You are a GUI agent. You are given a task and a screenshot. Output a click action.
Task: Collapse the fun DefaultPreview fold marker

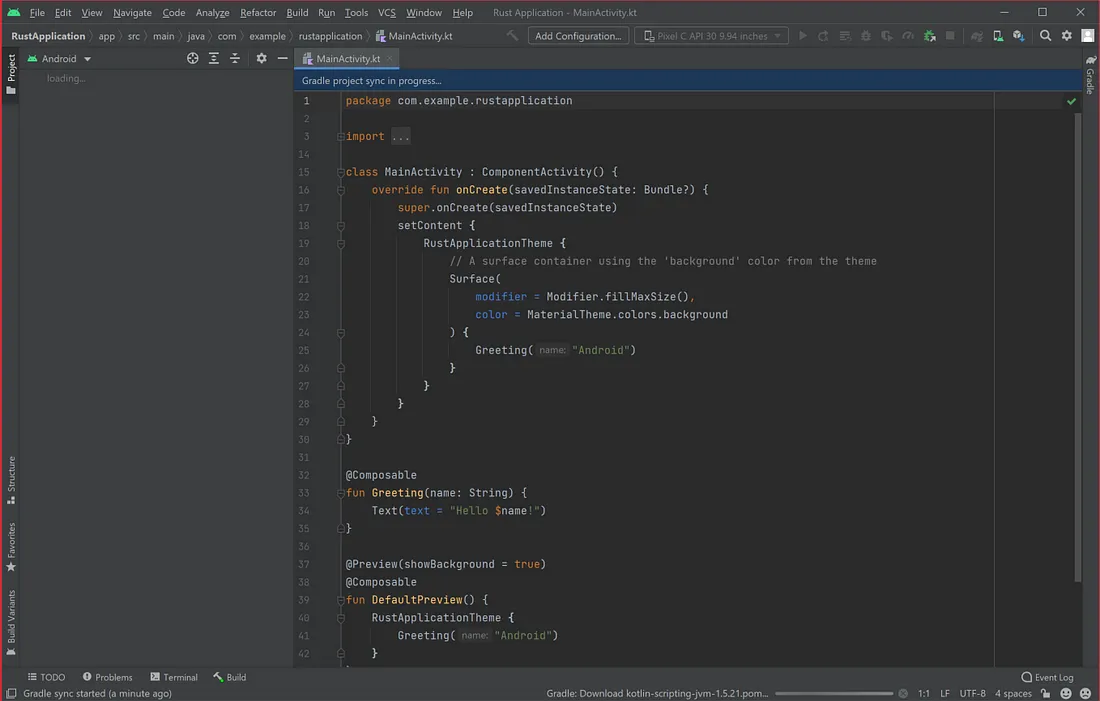click(340, 600)
